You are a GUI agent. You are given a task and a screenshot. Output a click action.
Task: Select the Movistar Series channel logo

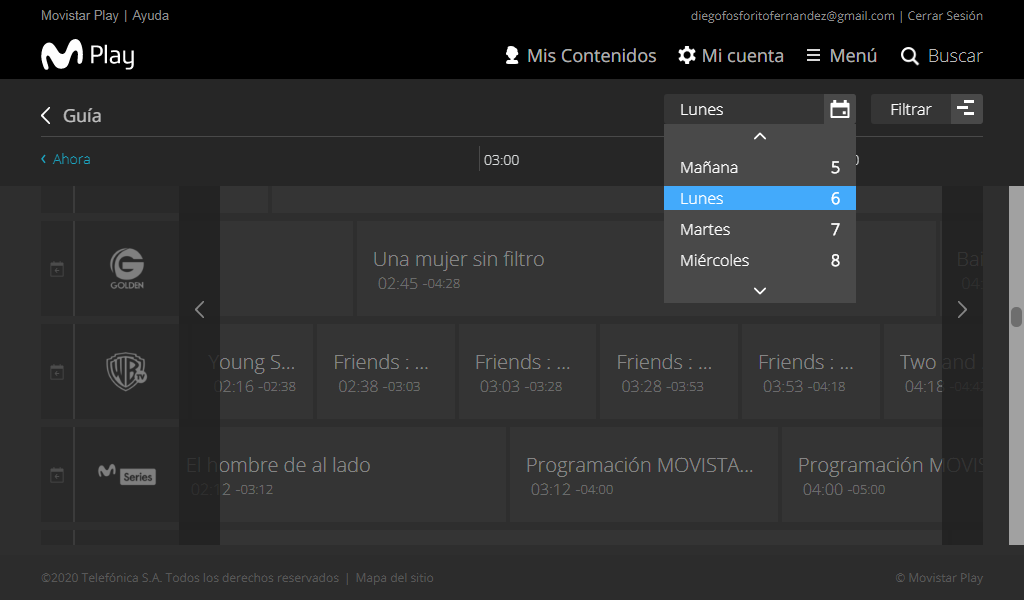[x=127, y=475]
